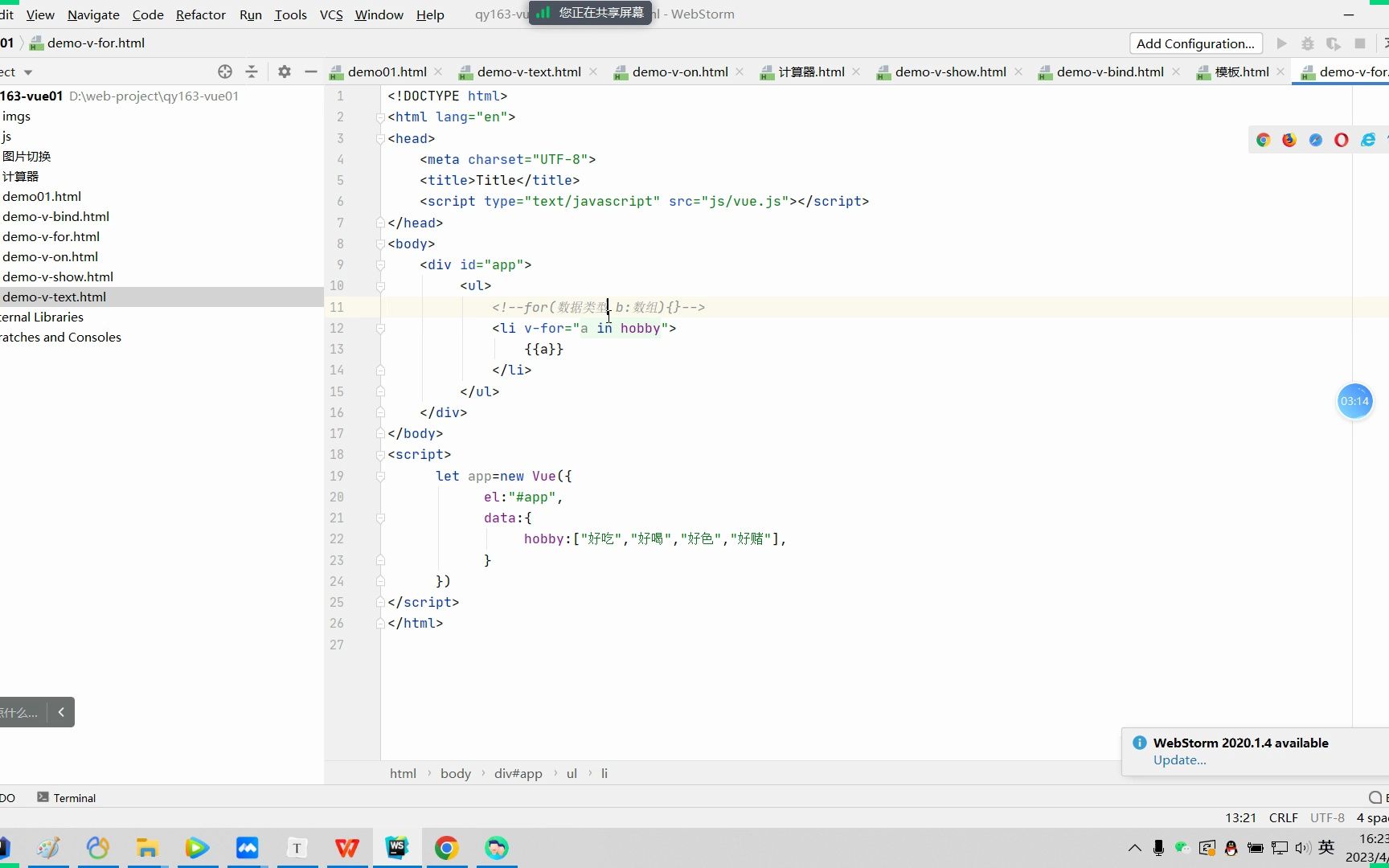The height and width of the screenshot is (868, 1389).
Task: Click Collapse All icon in Project panel
Action: tap(252, 72)
